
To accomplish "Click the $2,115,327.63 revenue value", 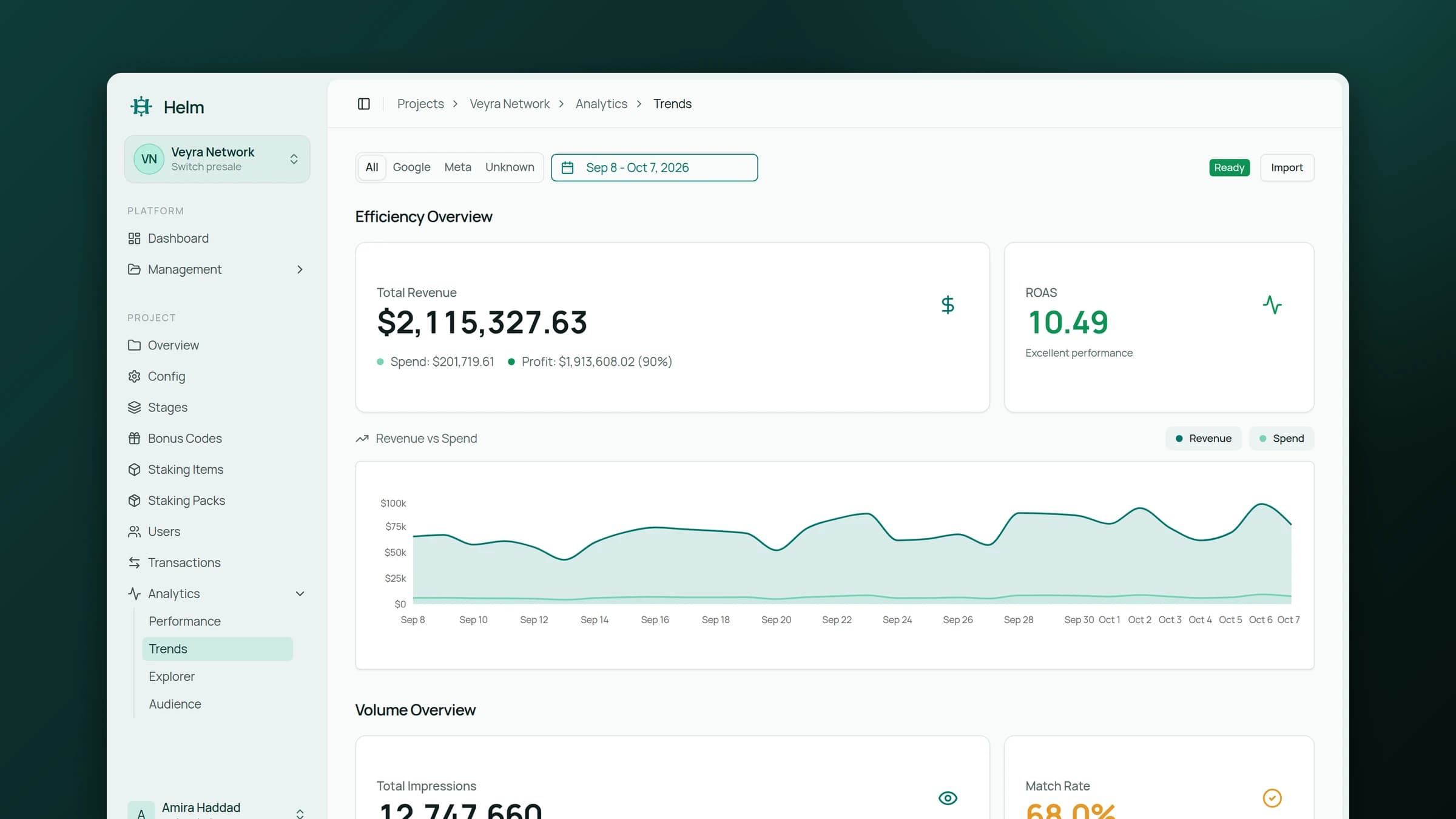I will coord(482,322).
